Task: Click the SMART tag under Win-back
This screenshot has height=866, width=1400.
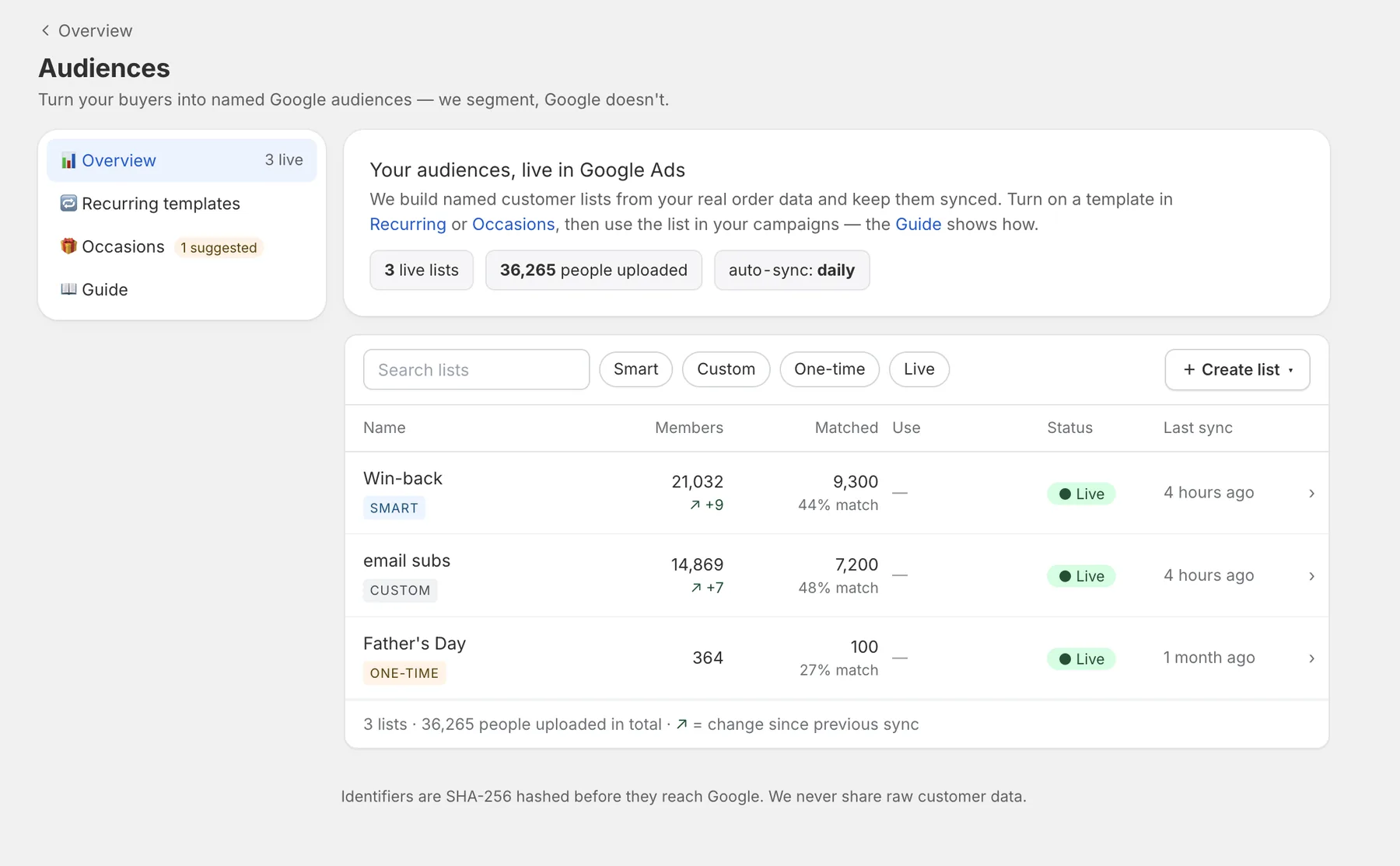Action: pos(394,508)
